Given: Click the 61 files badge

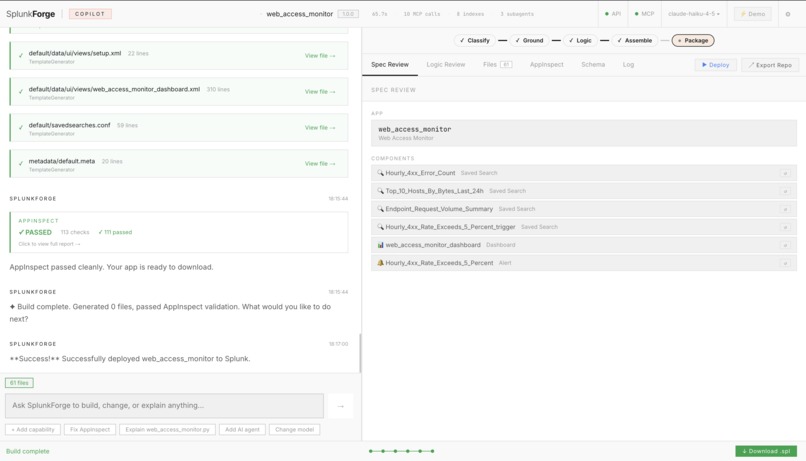Looking at the screenshot, I should pos(20,383).
